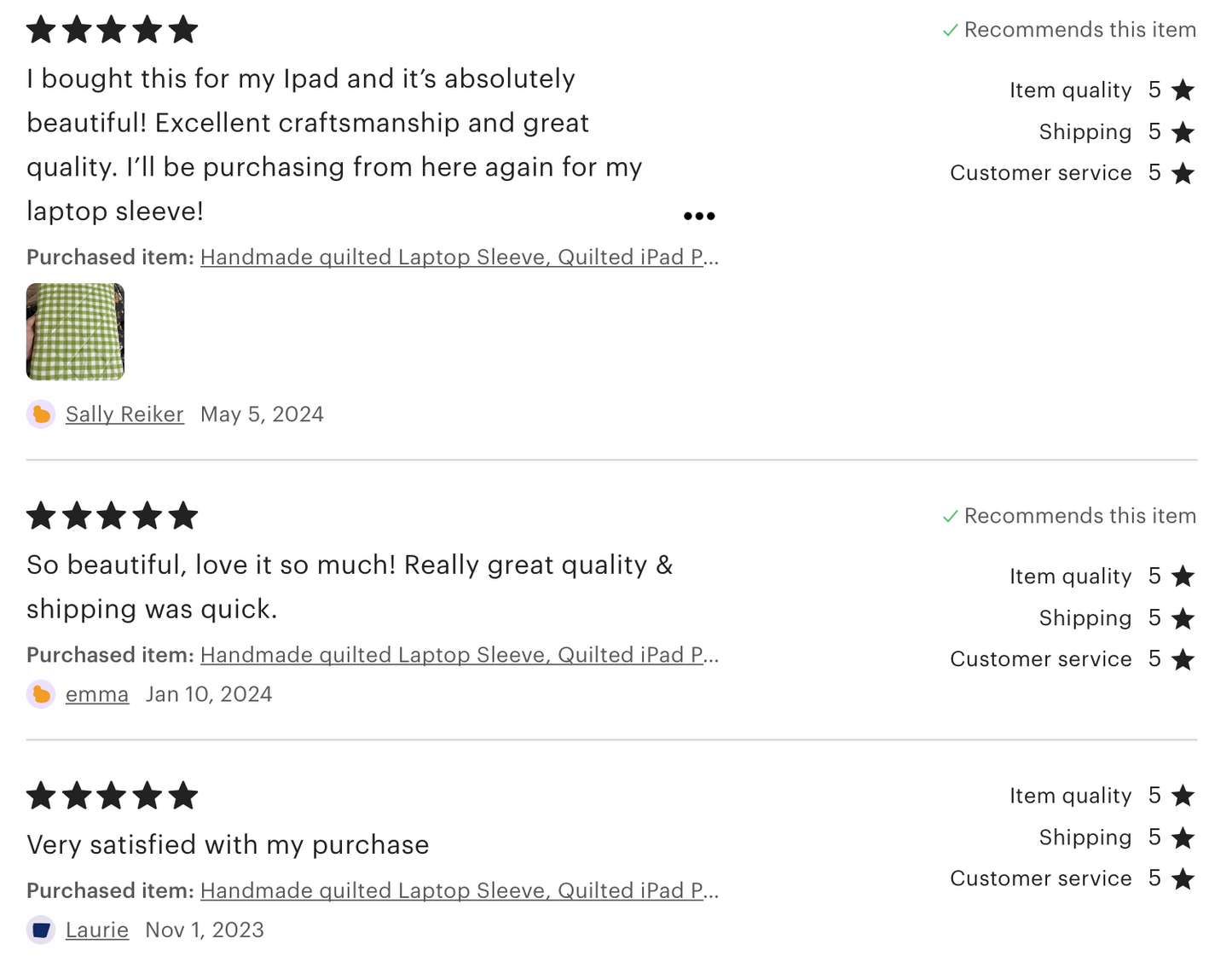Screen dimensions: 1232x956
Task: Click five-star rating above emma's review
Action: pyautogui.click(x=112, y=516)
